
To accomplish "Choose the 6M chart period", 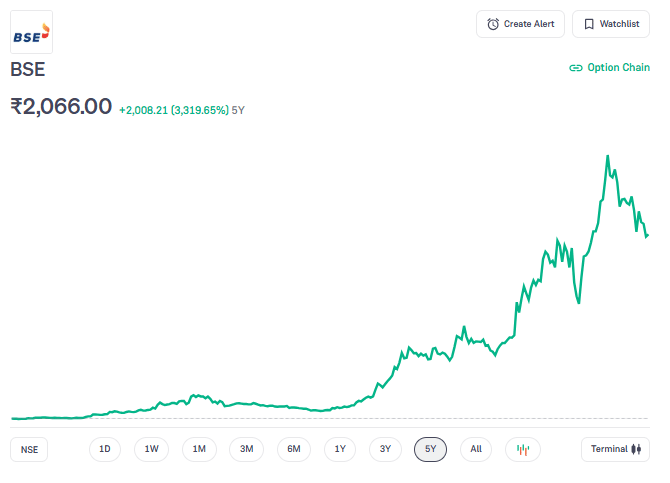I will [294, 449].
